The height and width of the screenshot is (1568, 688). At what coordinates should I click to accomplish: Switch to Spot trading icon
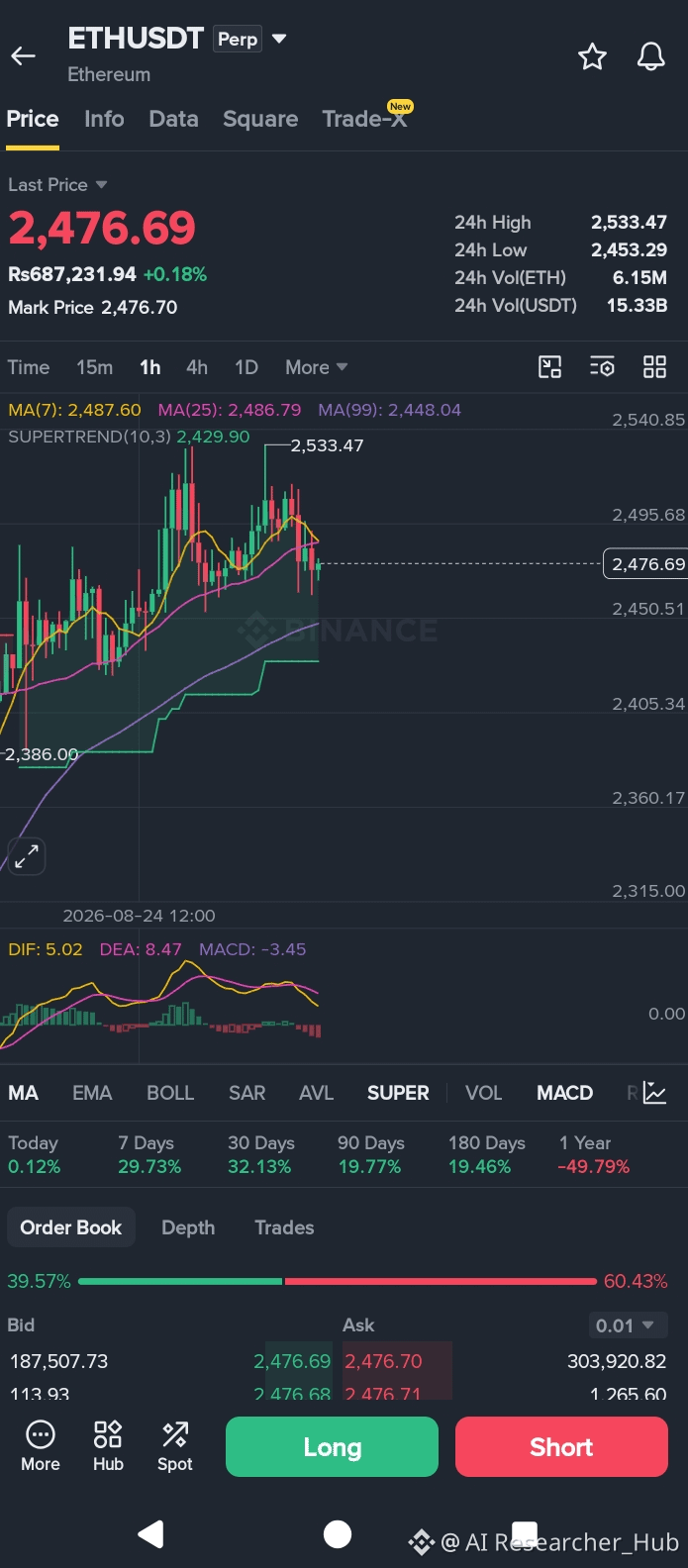coord(175,1446)
